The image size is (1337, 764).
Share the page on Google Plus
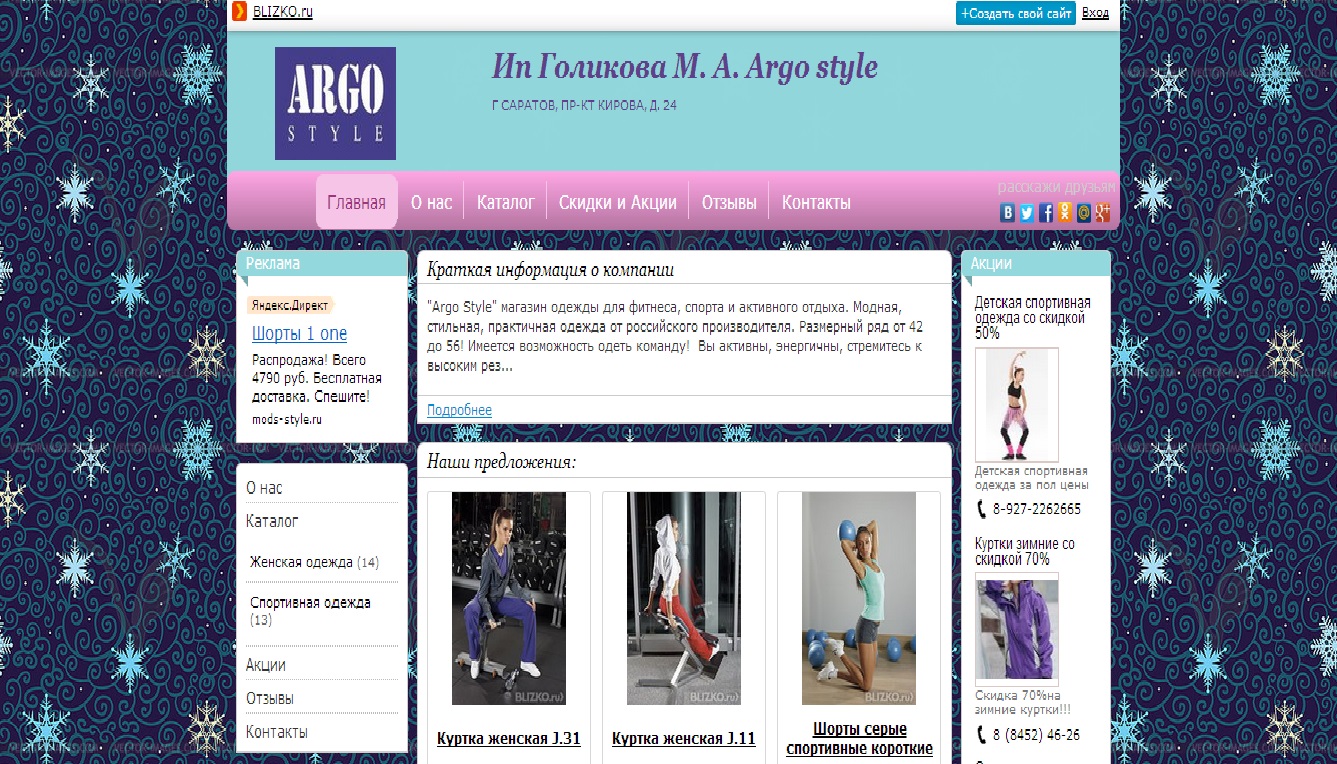pyautogui.click(x=1103, y=212)
